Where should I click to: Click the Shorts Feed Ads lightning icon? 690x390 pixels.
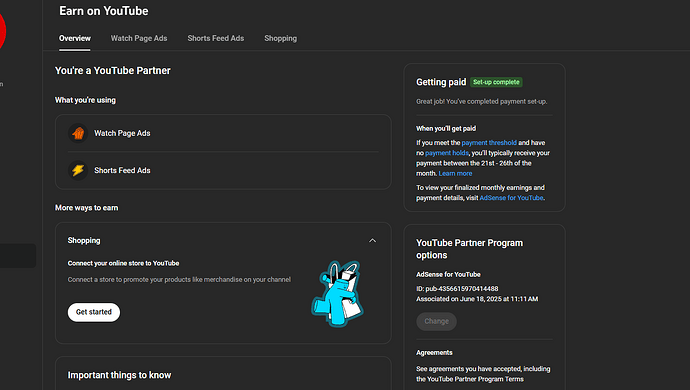click(x=78, y=170)
